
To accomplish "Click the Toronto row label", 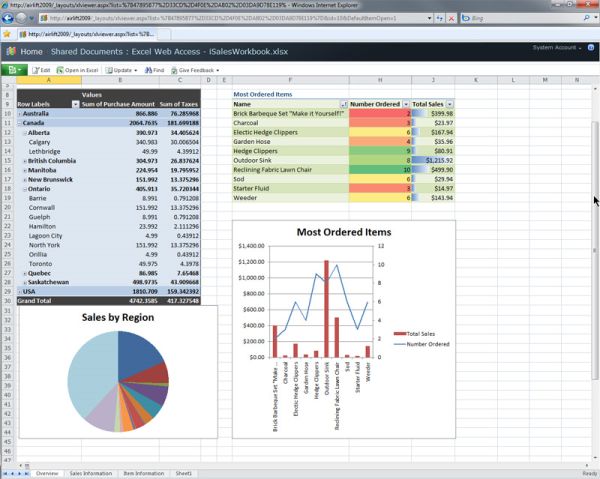I will tap(40, 264).
